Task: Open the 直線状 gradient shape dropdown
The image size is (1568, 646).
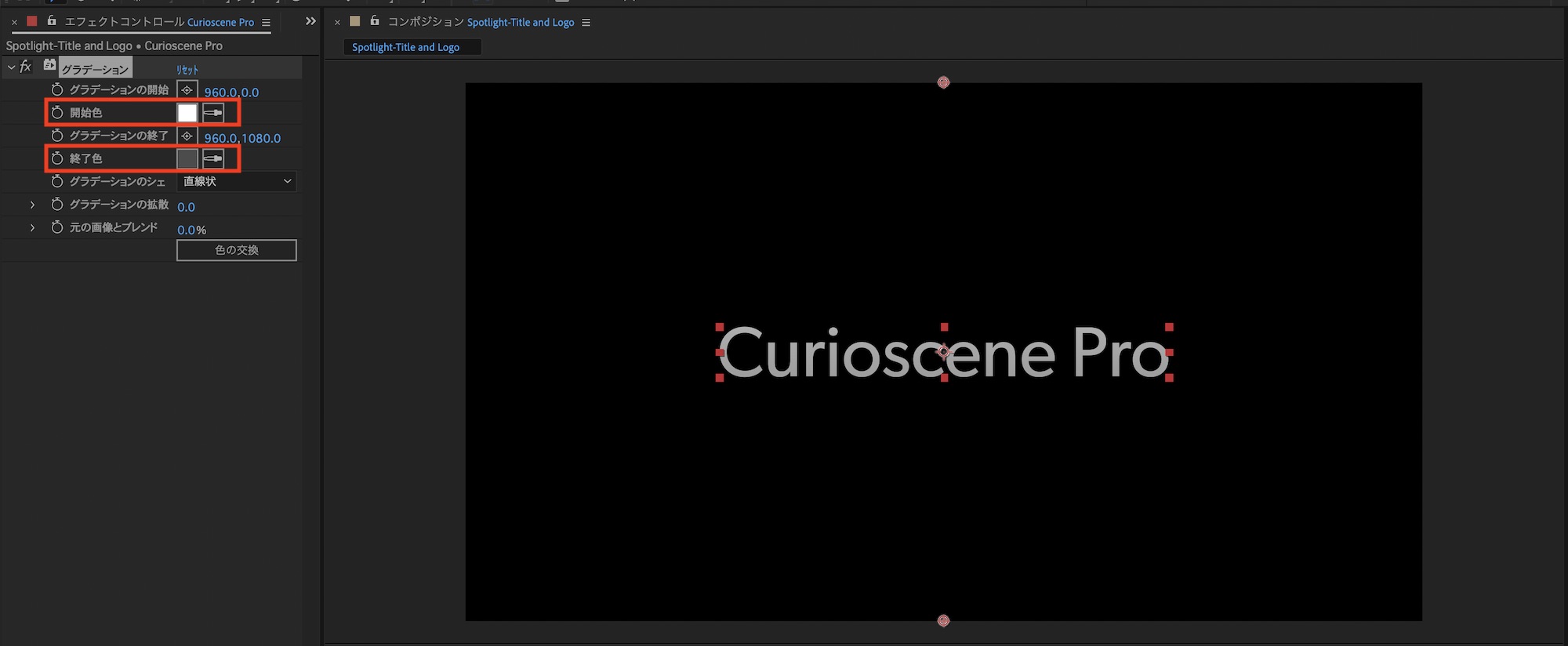Action: [237, 181]
